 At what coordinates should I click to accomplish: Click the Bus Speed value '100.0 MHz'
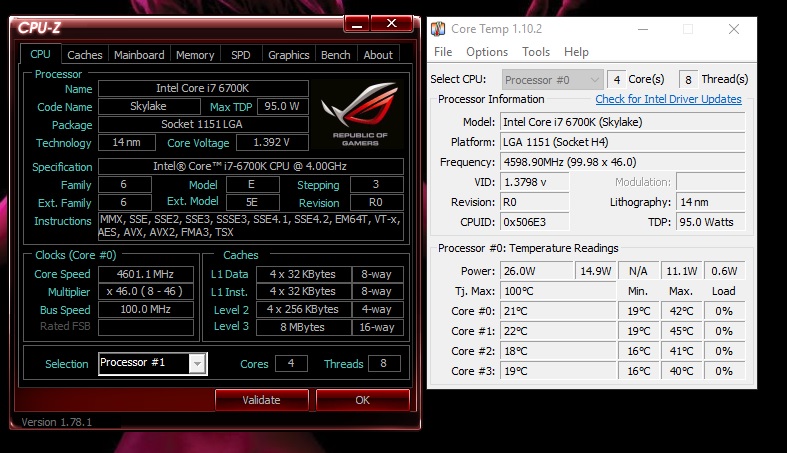[x=146, y=309]
